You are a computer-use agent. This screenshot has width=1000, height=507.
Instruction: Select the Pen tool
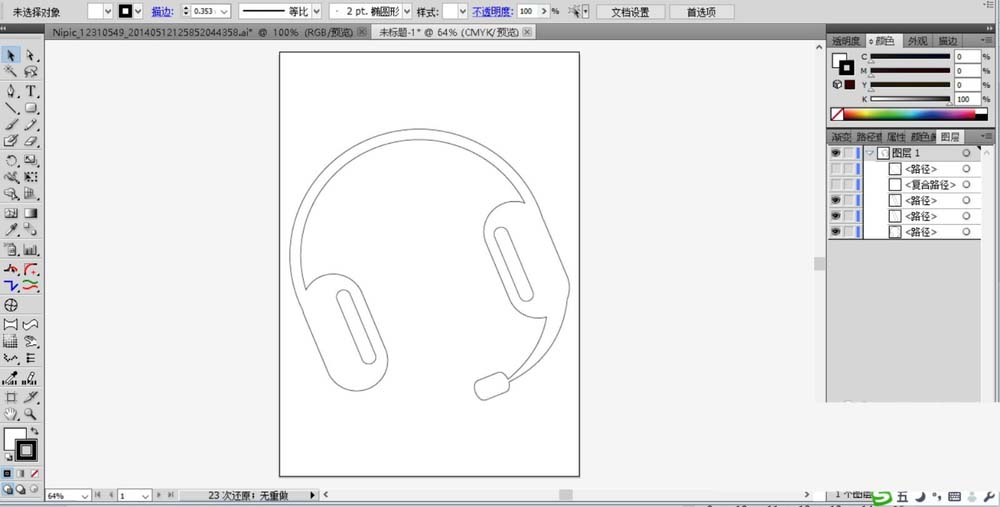(11, 91)
